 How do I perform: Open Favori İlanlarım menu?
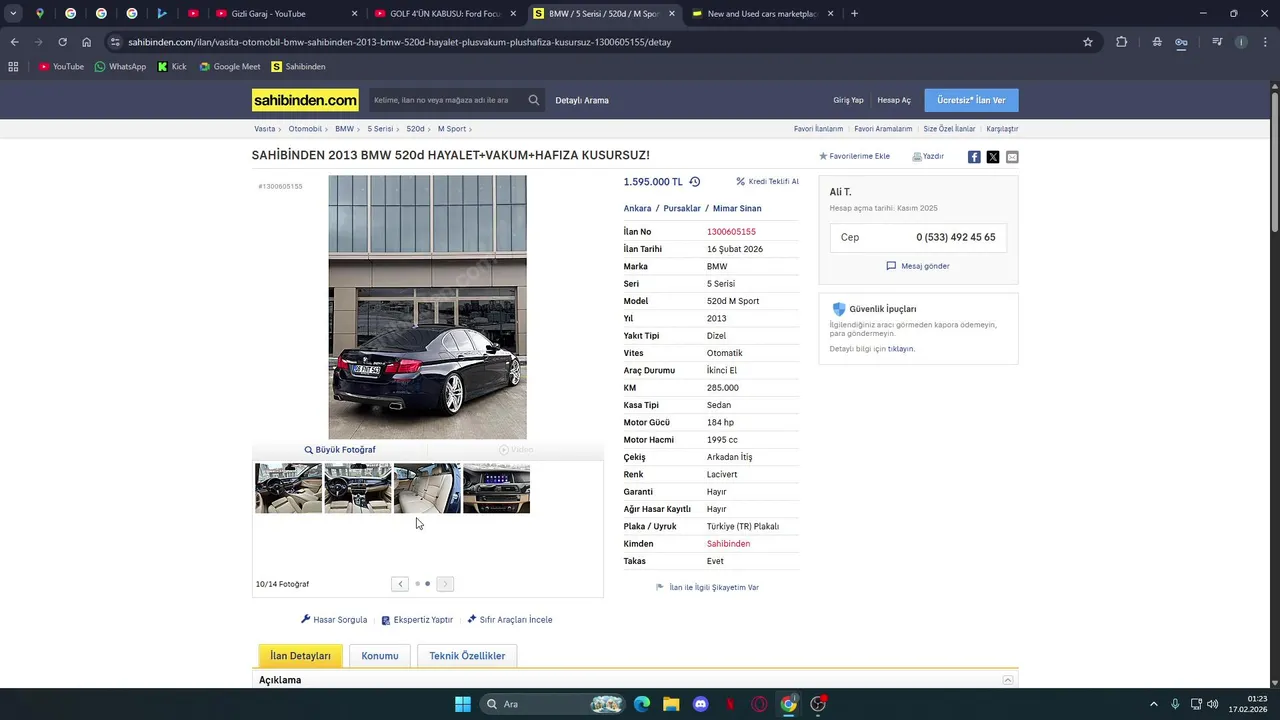click(x=818, y=129)
